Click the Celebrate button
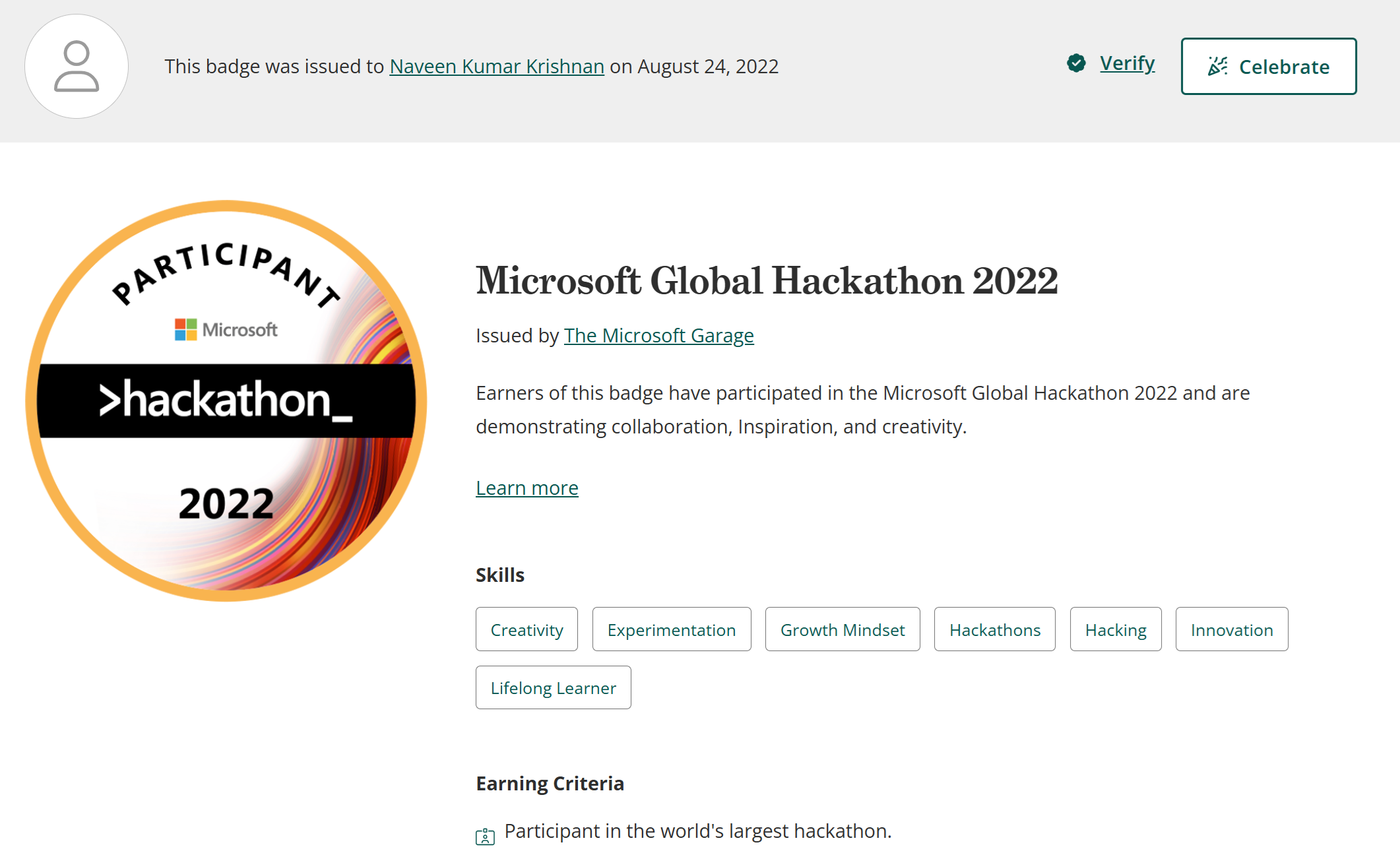The width and height of the screenshot is (1400, 855). (1268, 67)
